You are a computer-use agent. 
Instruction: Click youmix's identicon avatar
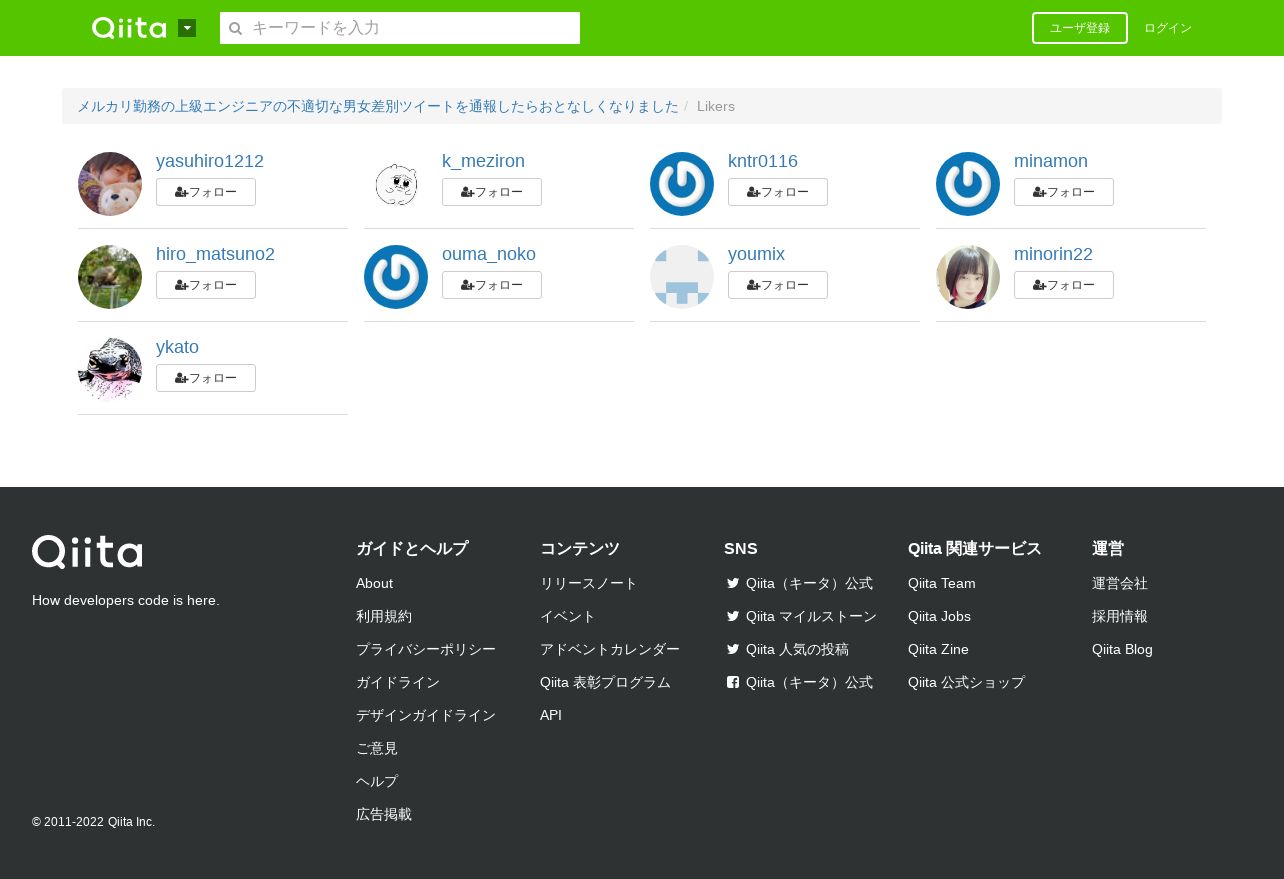(x=682, y=277)
